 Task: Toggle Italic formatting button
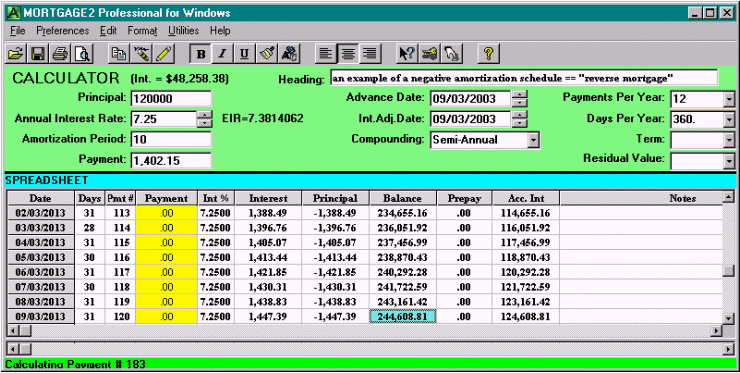click(x=222, y=54)
